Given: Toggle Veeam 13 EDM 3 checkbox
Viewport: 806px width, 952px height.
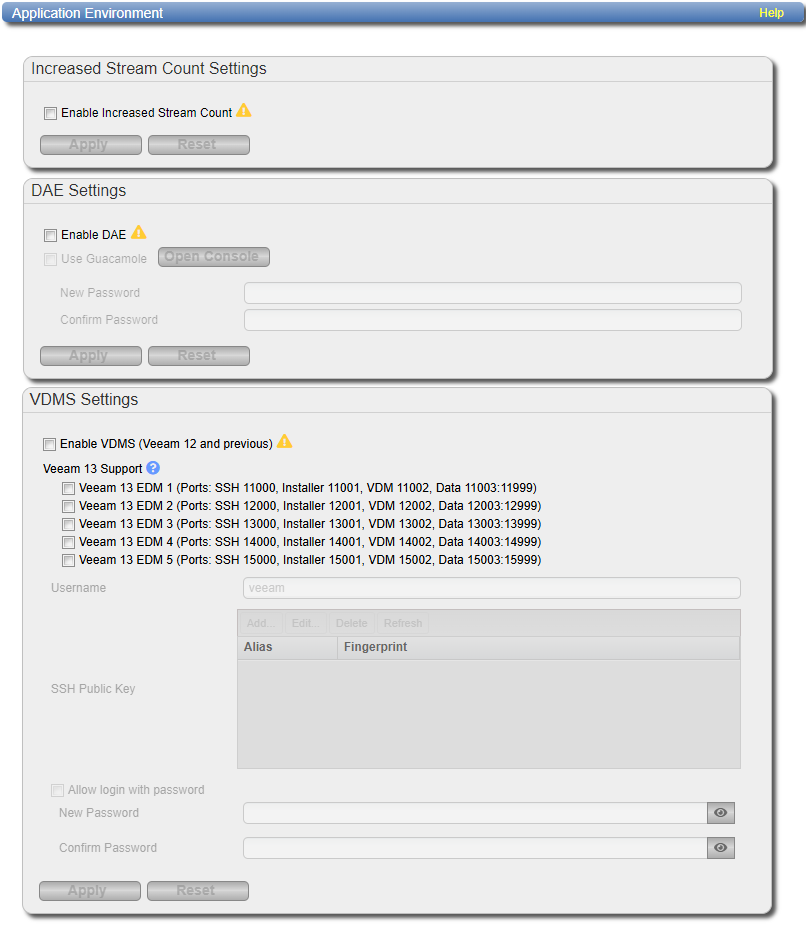Looking at the screenshot, I should [x=68, y=524].
